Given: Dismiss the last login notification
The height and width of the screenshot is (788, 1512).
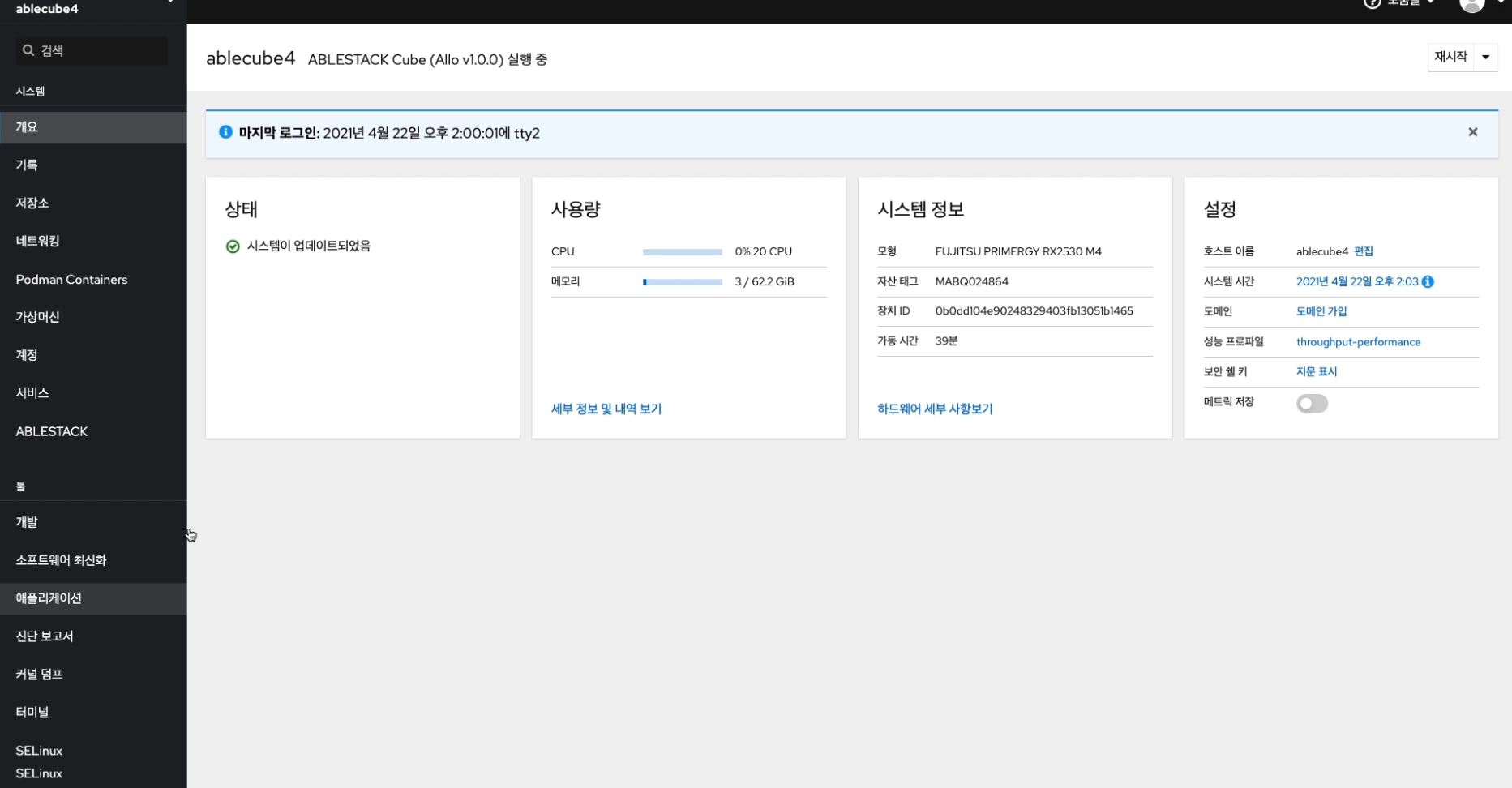Looking at the screenshot, I should pos(1472,132).
